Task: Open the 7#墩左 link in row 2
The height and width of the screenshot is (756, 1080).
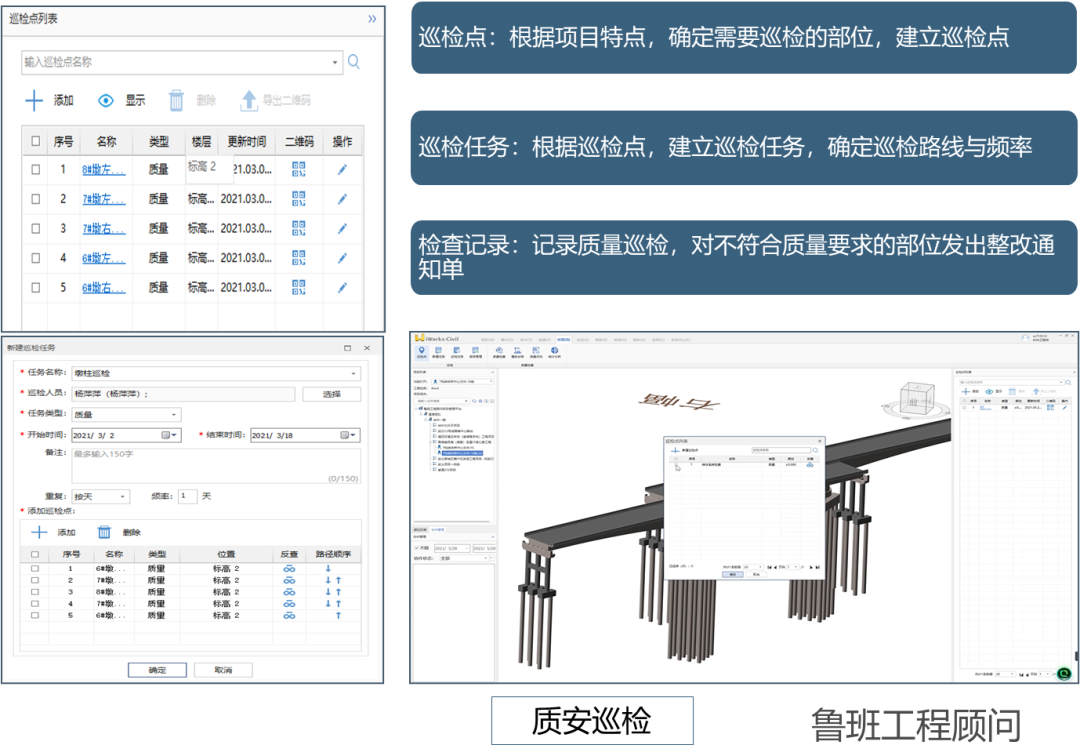Action: [104, 199]
